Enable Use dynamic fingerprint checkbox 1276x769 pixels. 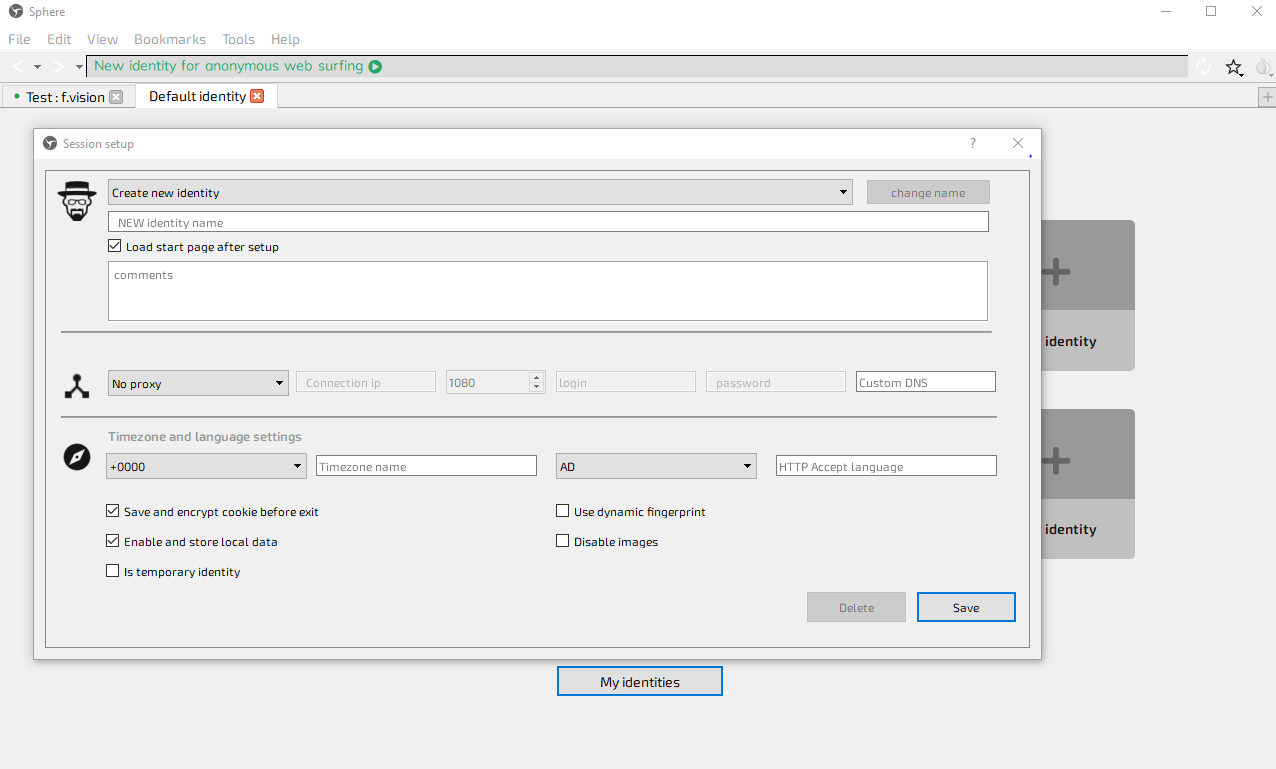(x=562, y=511)
